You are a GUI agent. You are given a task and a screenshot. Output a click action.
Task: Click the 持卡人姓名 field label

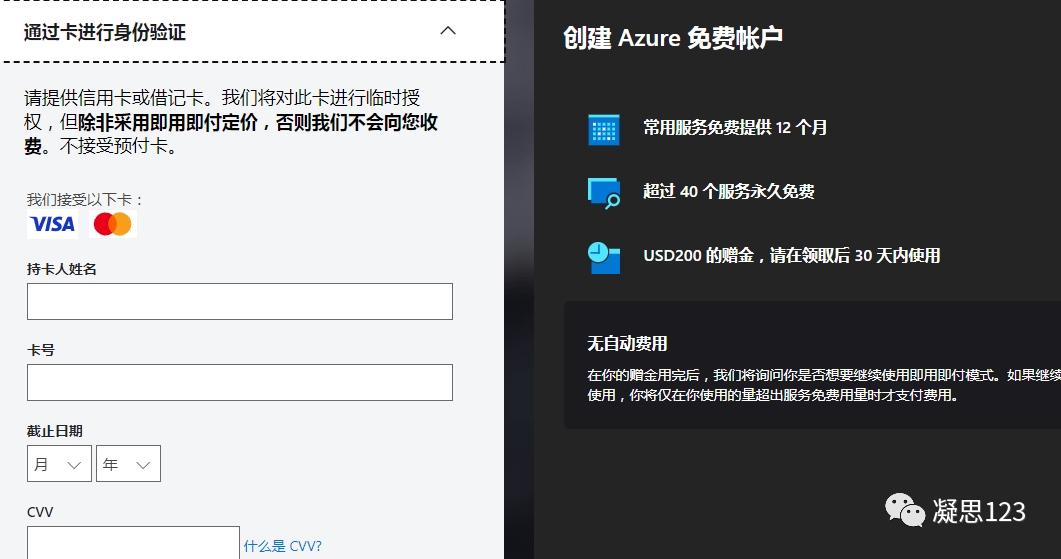click(x=62, y=269)
